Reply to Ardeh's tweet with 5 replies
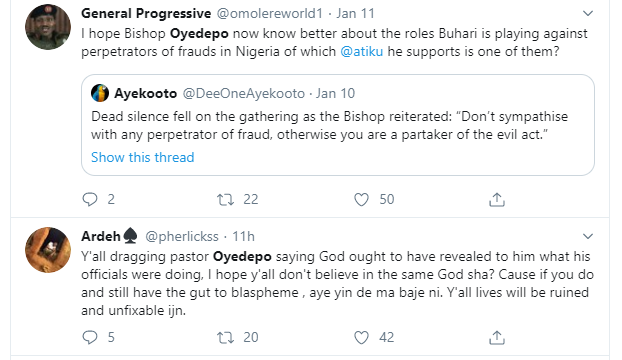Viewport: 622px width, 360px height. pyautogui.click(x=90, y=337)
